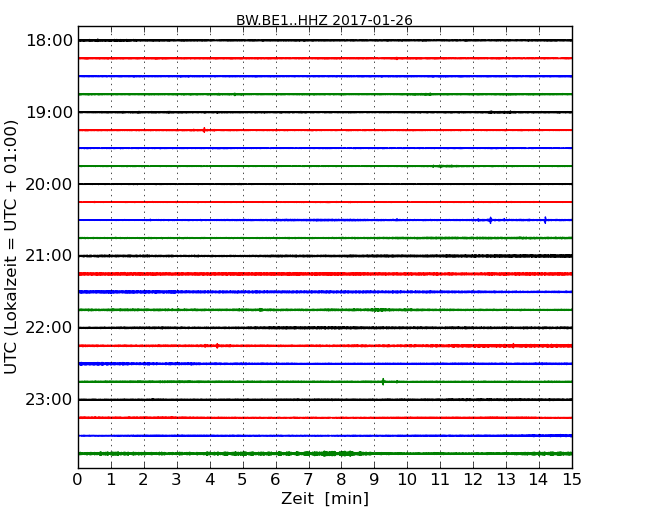The height and width of the screenshot is (520, 650).
Task: Click the 23:00 time label
Action: pyautogui.click(x=49, y=400)
